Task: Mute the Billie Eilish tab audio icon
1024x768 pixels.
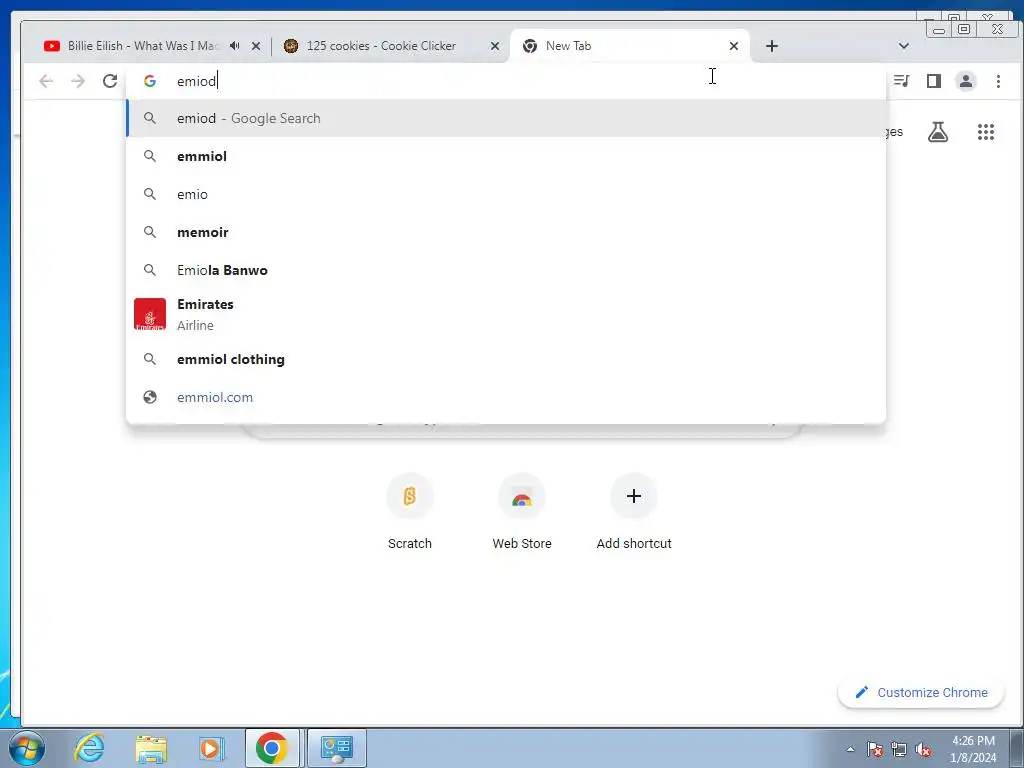Action: click(x=234, y=46)
